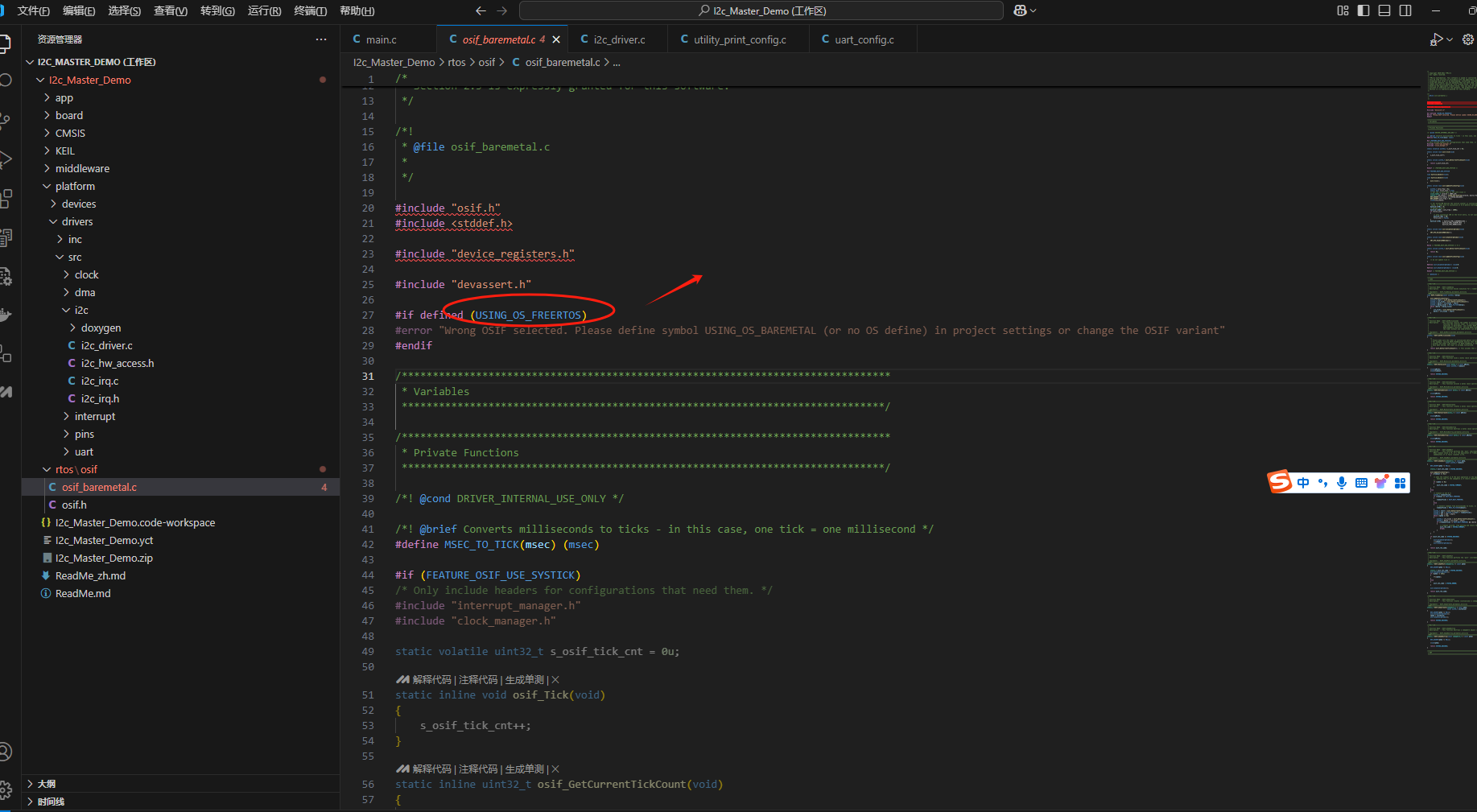This screenshot has width=1477, height=812.
Task: Click 生成单测 above osif_Tick function
Action: 525,680
